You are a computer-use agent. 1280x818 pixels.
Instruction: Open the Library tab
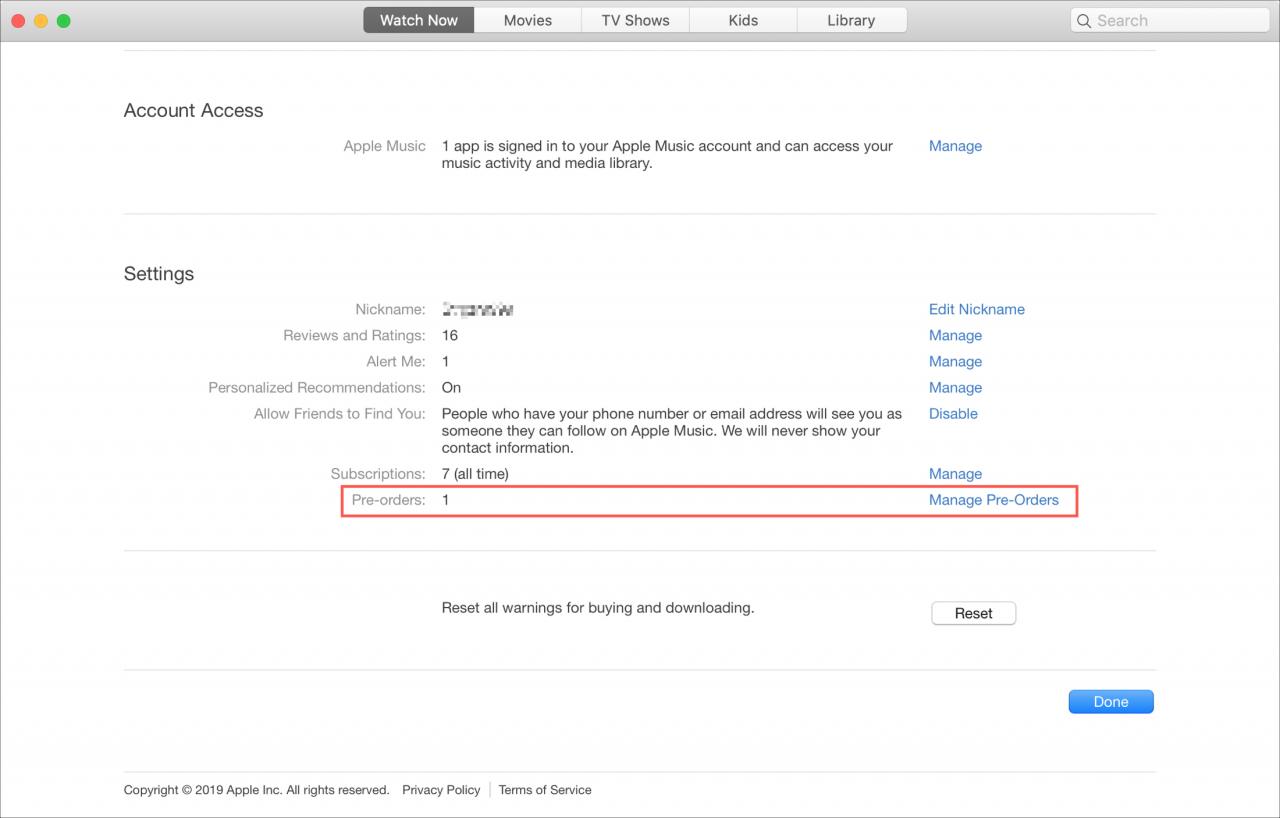click(851, 20)
